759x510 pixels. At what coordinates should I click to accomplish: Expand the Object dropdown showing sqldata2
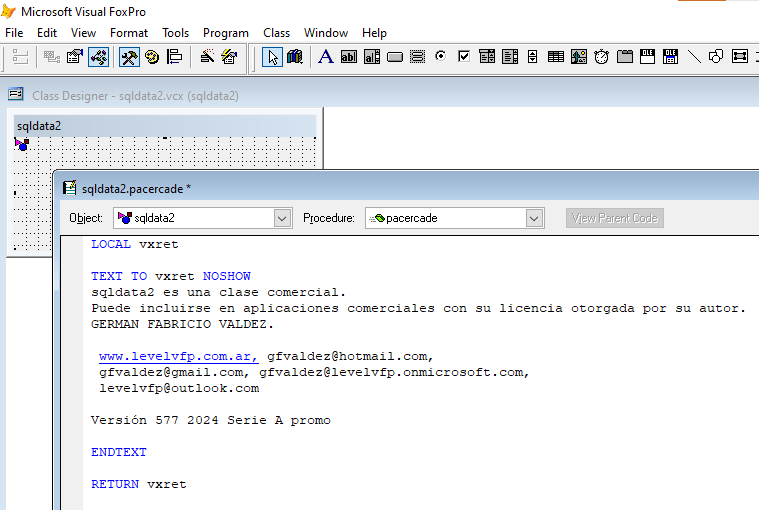[281, 218]
